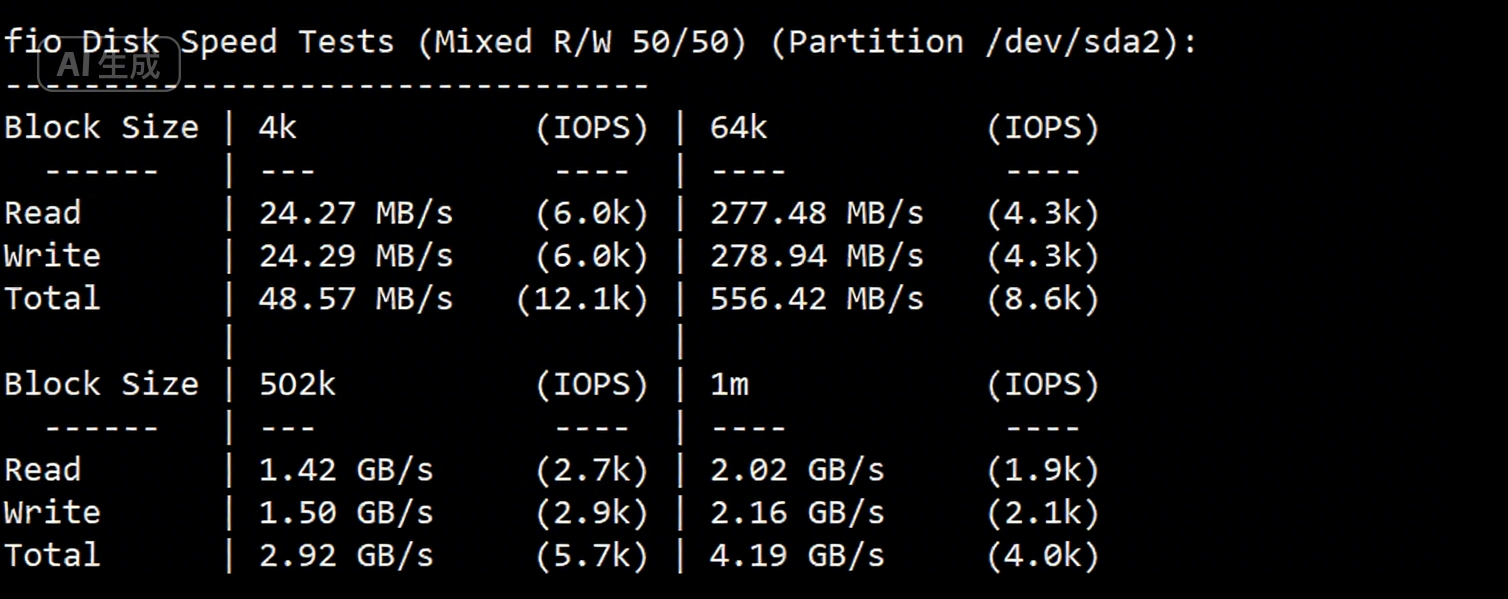Click the AI生成 watermark badge
1508x599 pixels.
(109, 66)
